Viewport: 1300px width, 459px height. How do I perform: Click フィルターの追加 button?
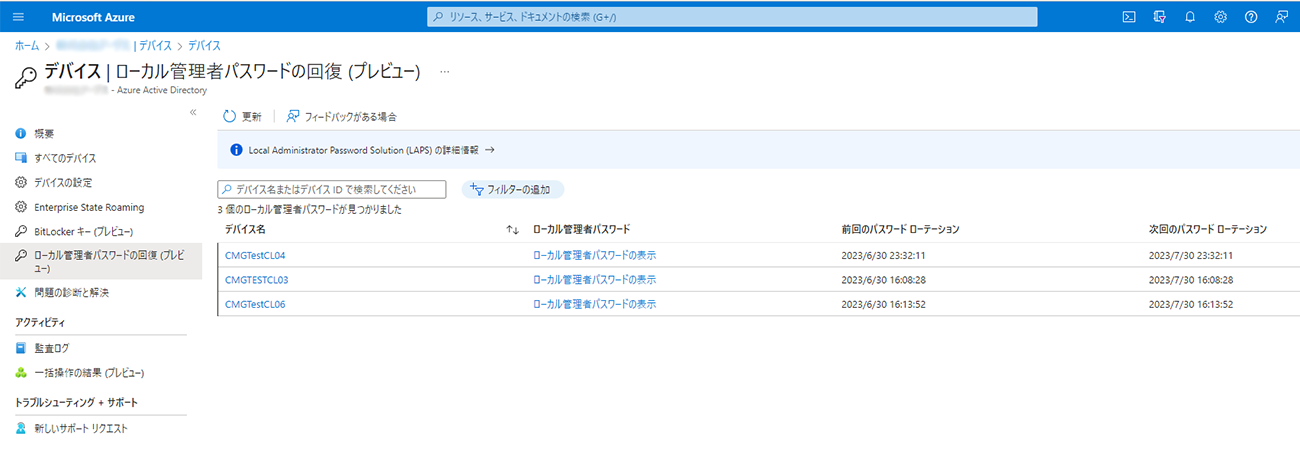[x=512, y=190]
